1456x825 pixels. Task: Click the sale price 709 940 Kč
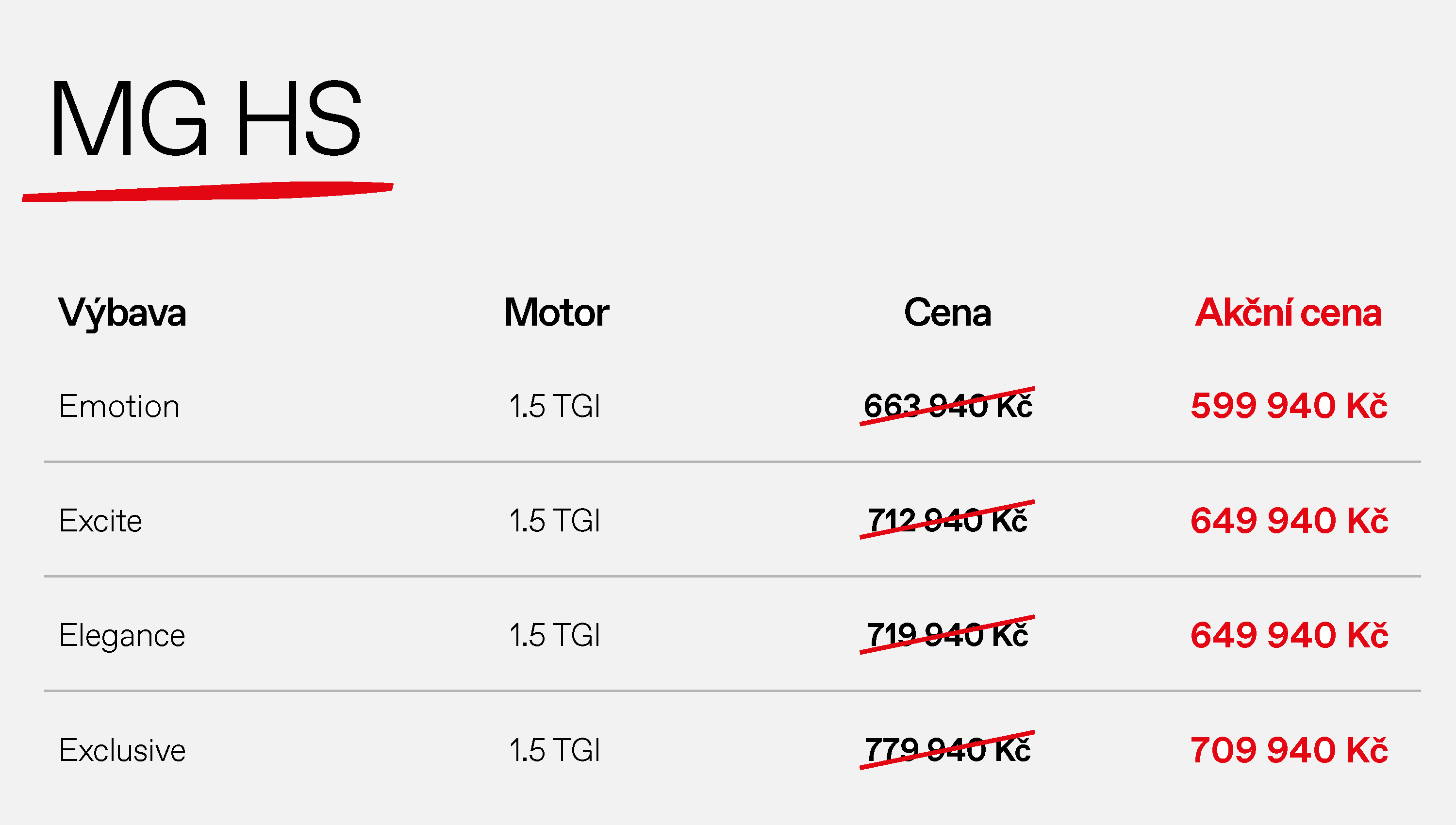click(1289, 750)
